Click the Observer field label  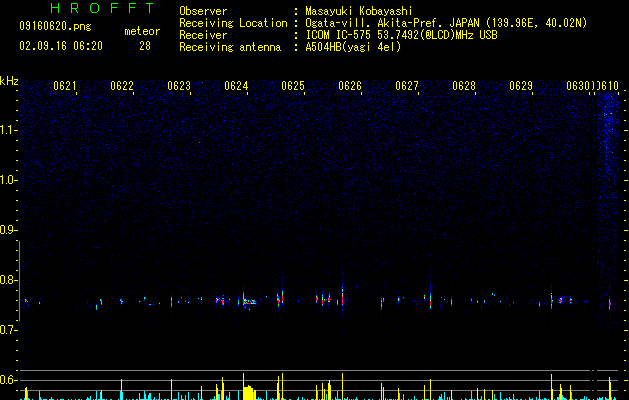203,11
